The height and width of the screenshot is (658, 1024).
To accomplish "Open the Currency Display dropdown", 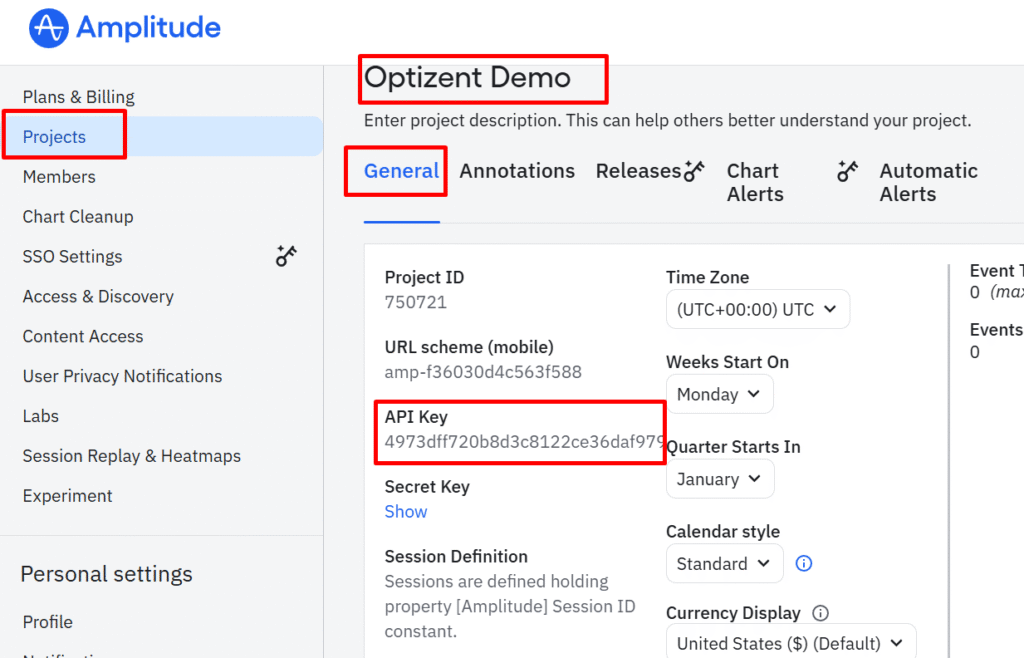I will (x=790, y=643).
